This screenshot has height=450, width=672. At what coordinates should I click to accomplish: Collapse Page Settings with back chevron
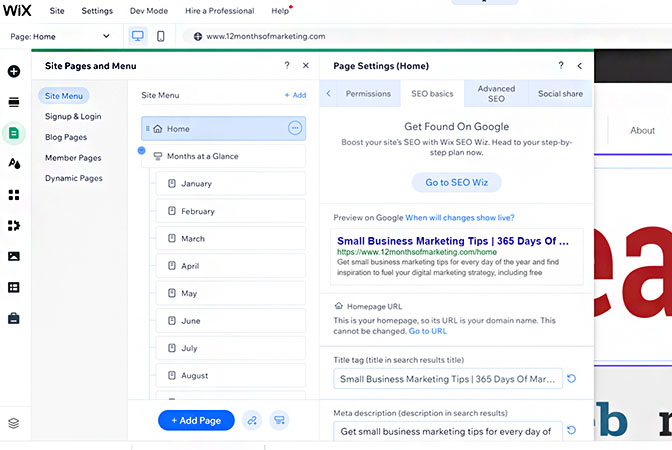[579, 66]
